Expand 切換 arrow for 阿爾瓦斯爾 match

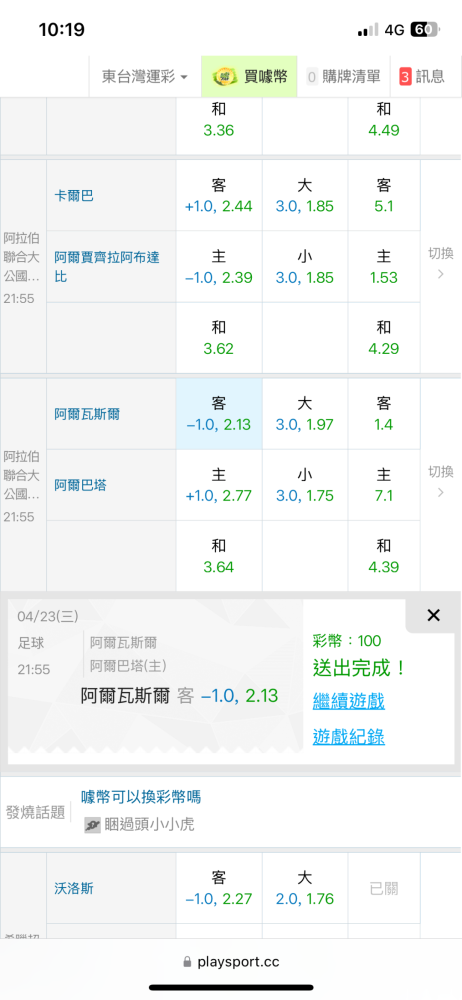[440, 482]
